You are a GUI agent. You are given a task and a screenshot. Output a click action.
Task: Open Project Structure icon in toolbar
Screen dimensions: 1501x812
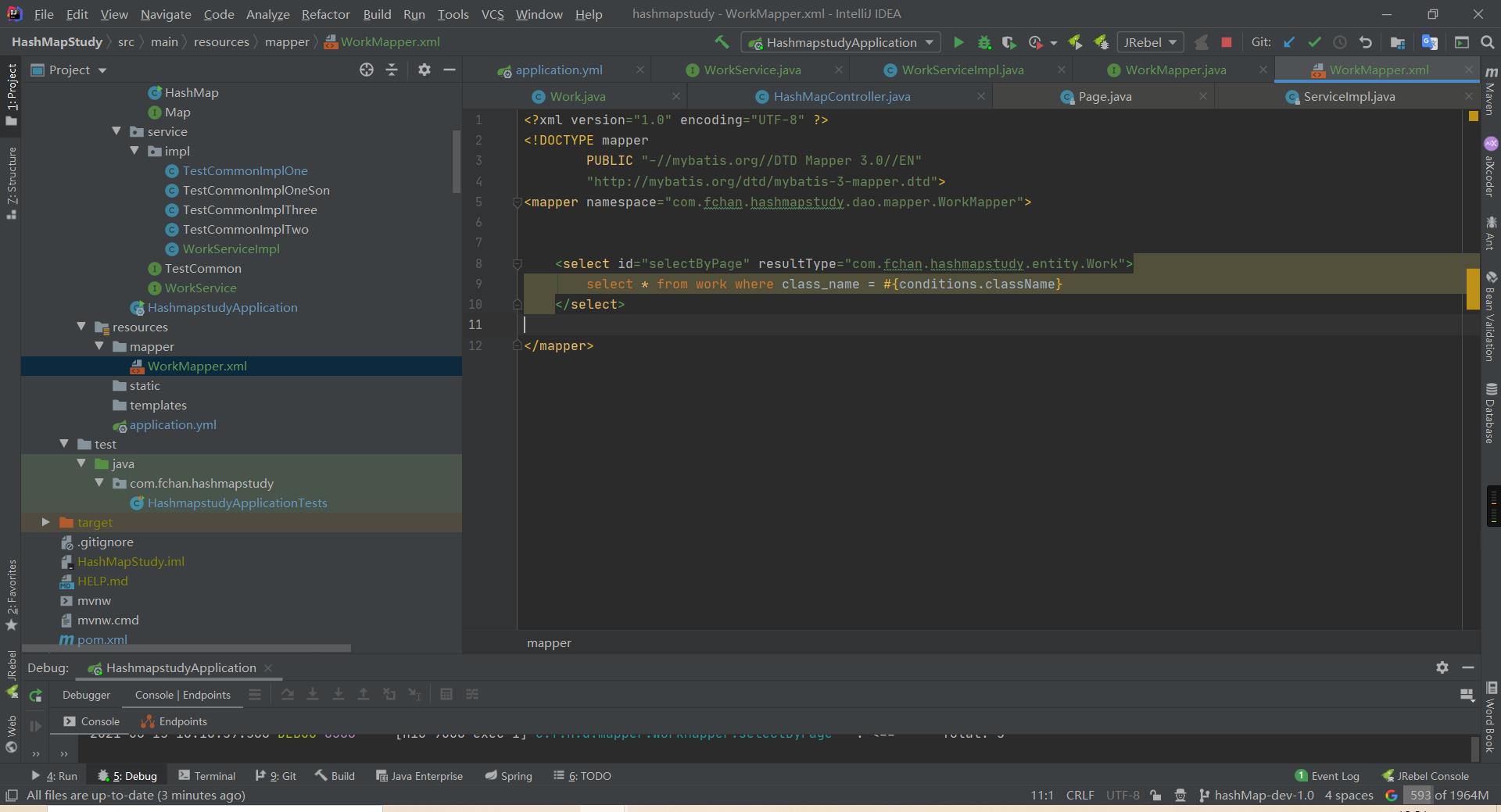point(1398,42)
